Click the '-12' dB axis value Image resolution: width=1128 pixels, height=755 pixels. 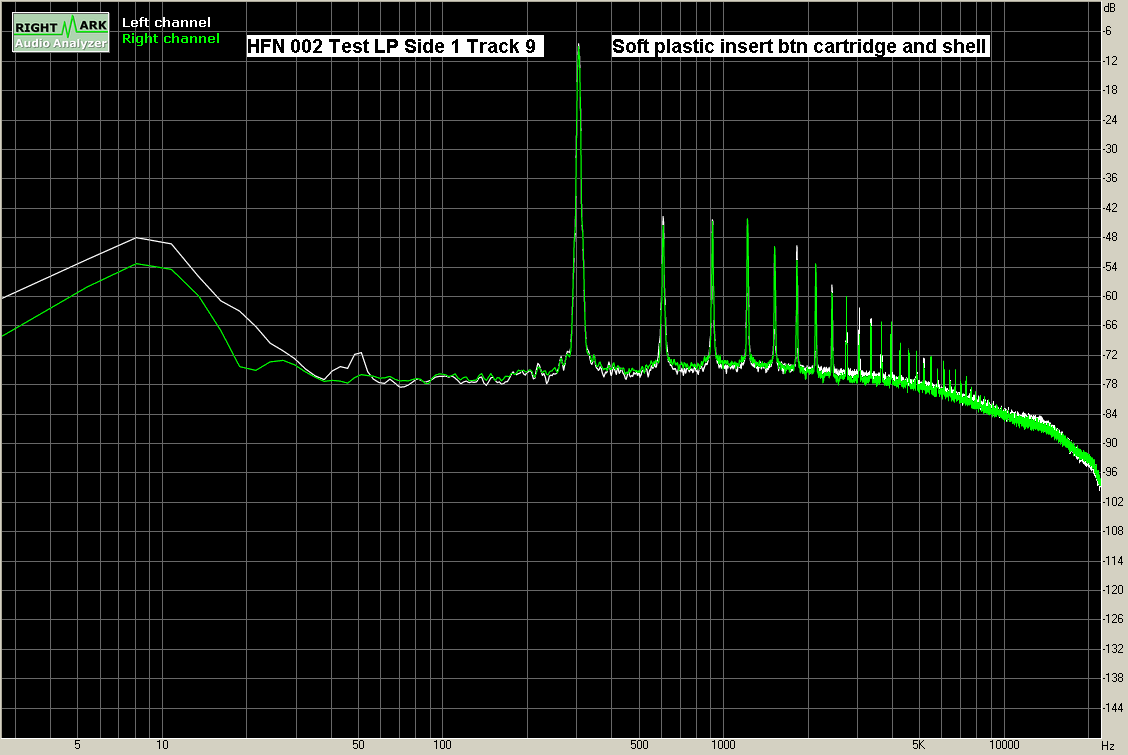tap(1110, 60)
